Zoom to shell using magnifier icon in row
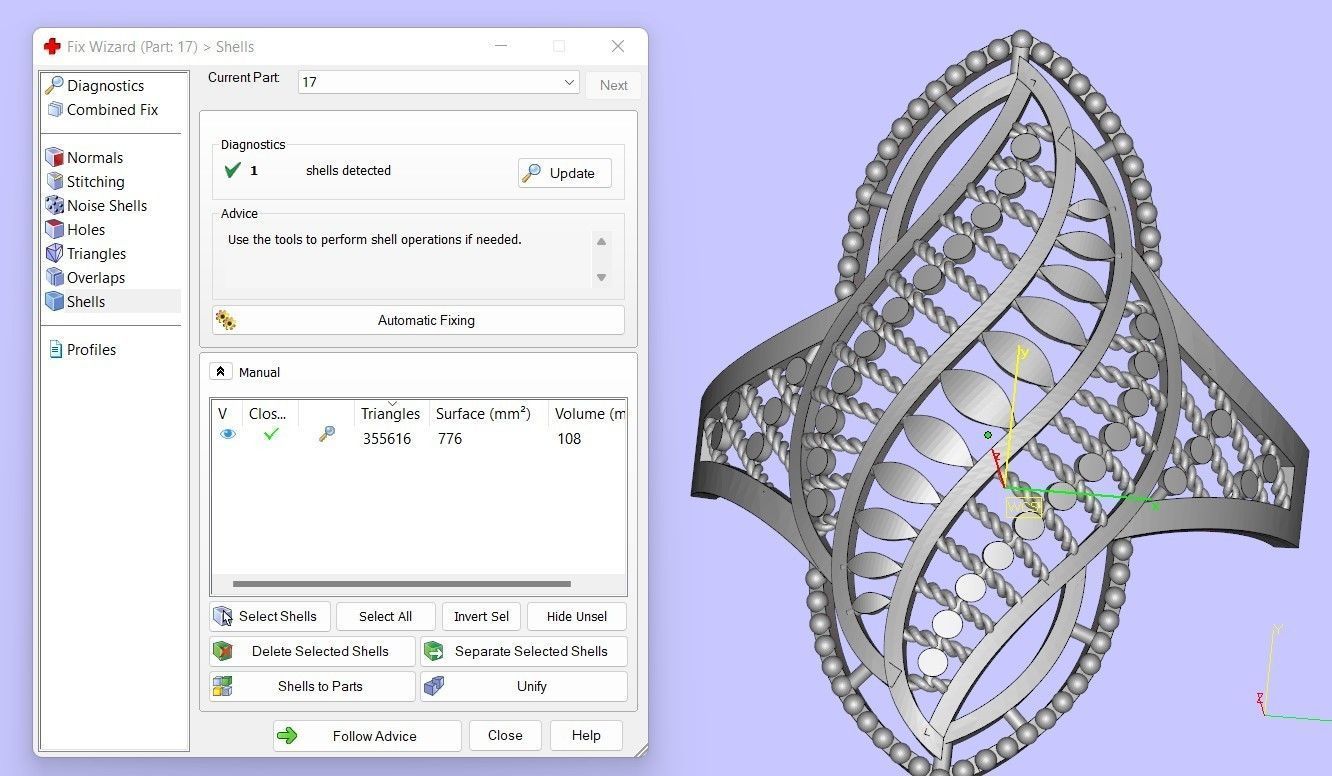 coord(326,434)
